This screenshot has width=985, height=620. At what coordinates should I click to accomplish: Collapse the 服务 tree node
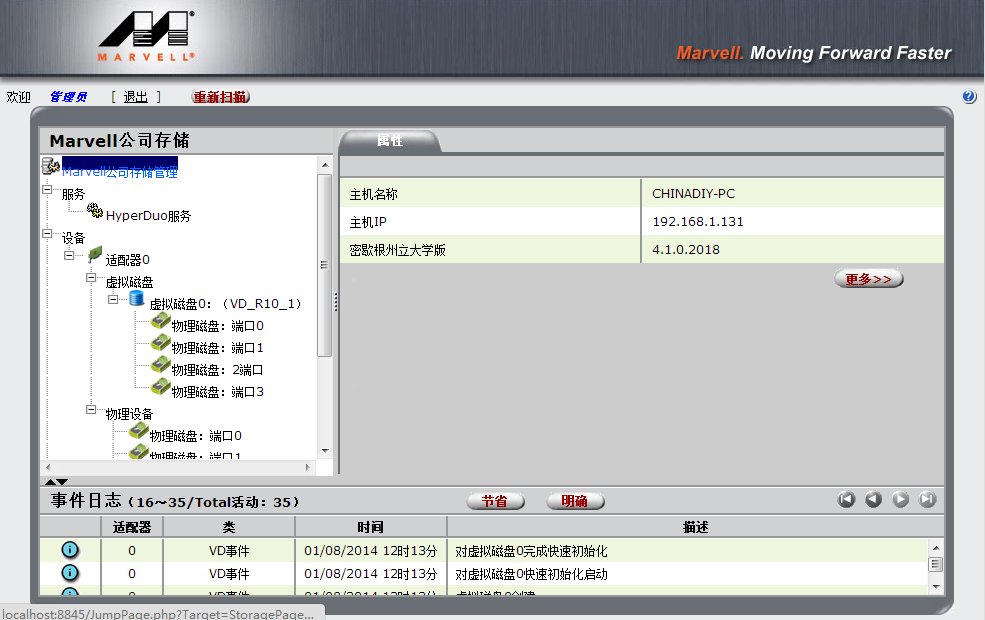[47, 189]
